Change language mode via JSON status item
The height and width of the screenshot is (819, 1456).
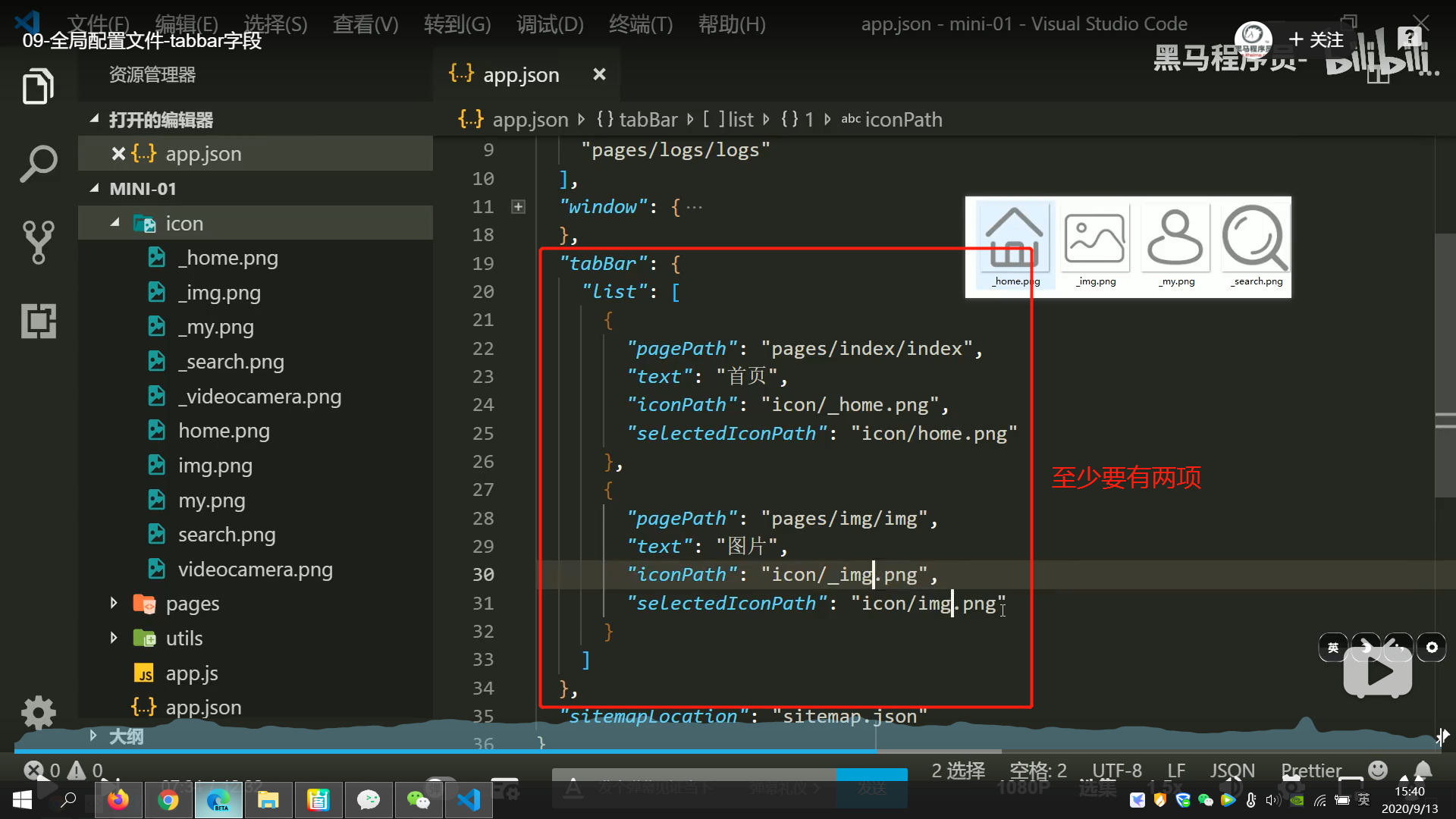(1232, 770)
